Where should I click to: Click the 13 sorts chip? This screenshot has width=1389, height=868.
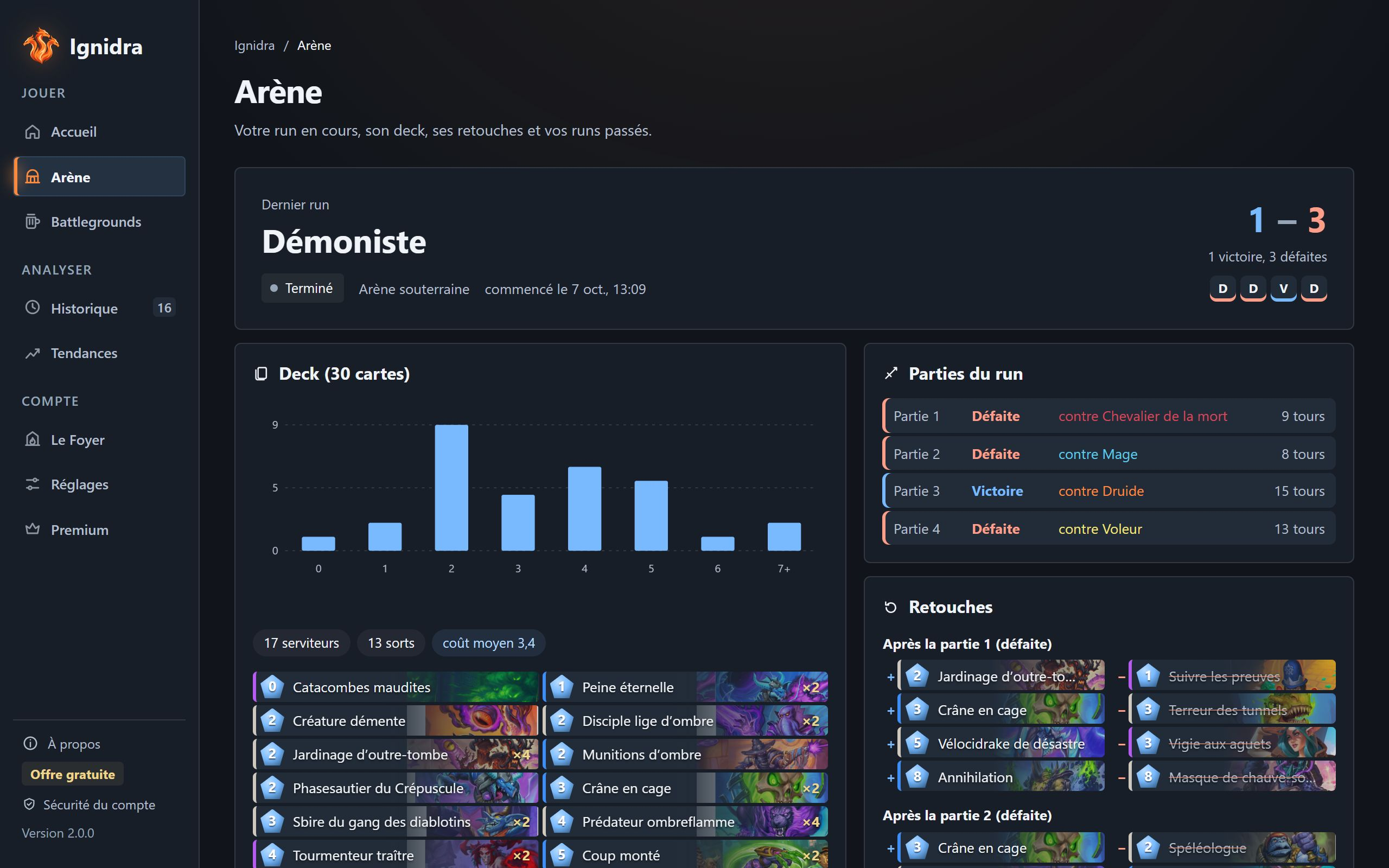click(x=391, y=643)
